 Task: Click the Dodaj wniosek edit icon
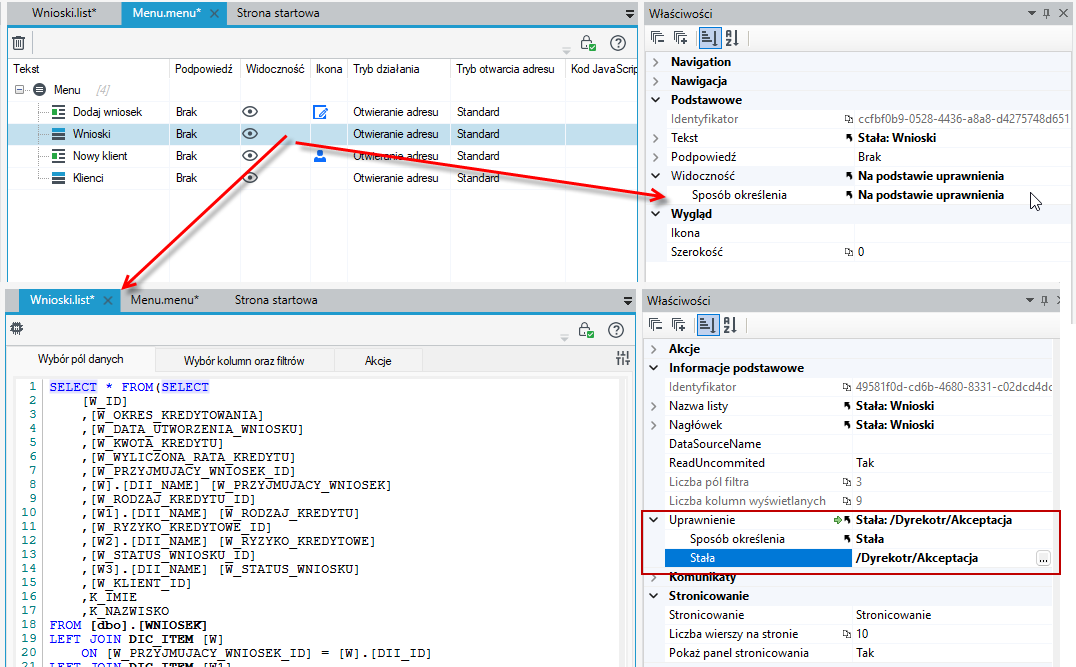pyautogui.click(x=320, y=112)
